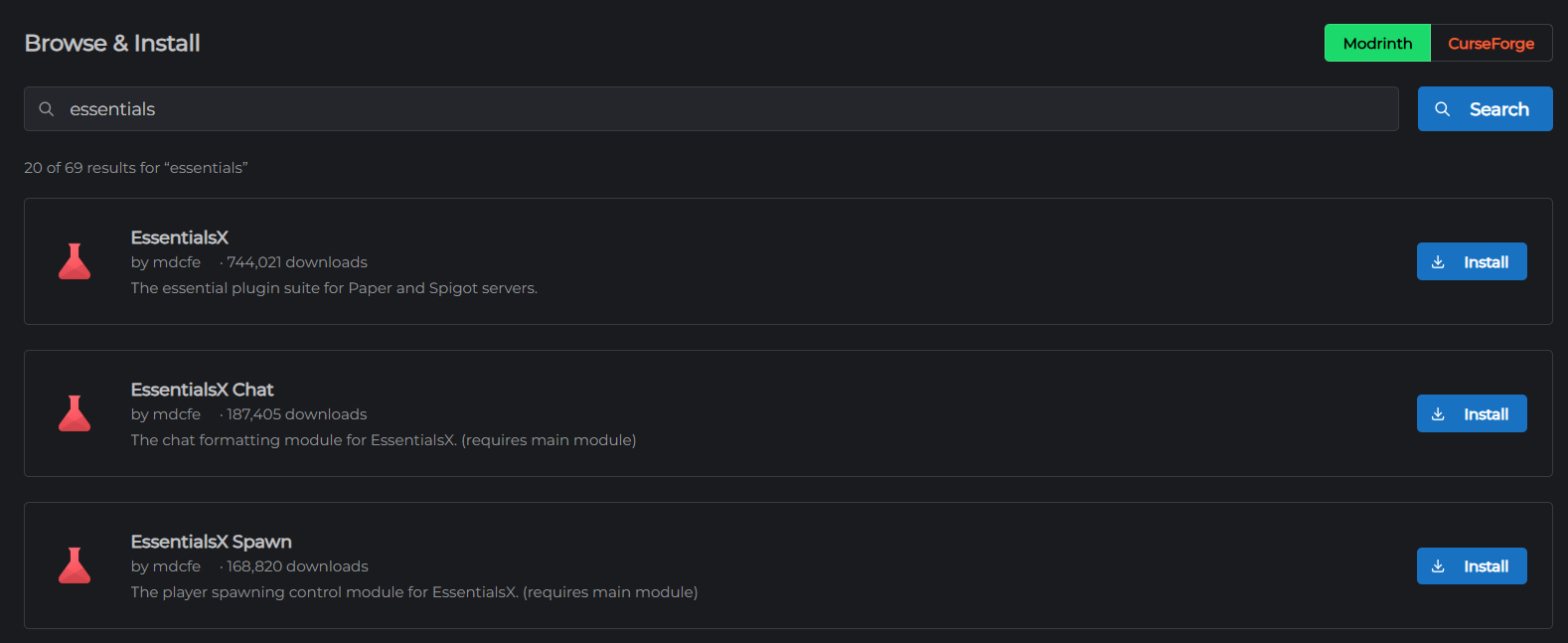Click "The chat formatting module" description
This screenshot has width=1568, height=643.
(x=384, y=440)
